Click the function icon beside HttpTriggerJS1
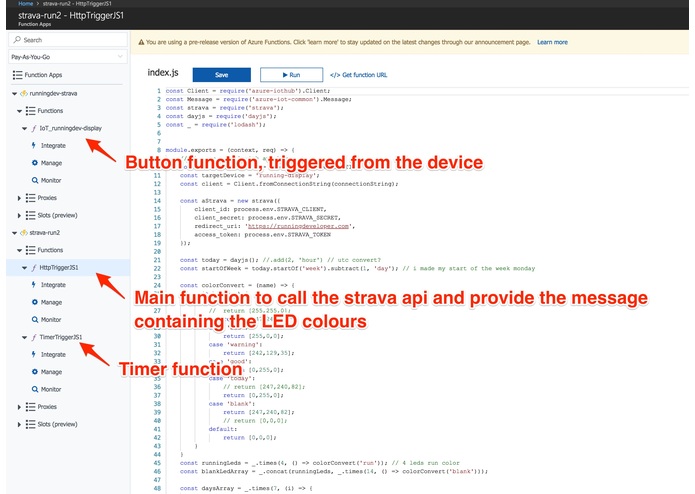The height and width of the screenshot is (494, 695). [34, 268]
